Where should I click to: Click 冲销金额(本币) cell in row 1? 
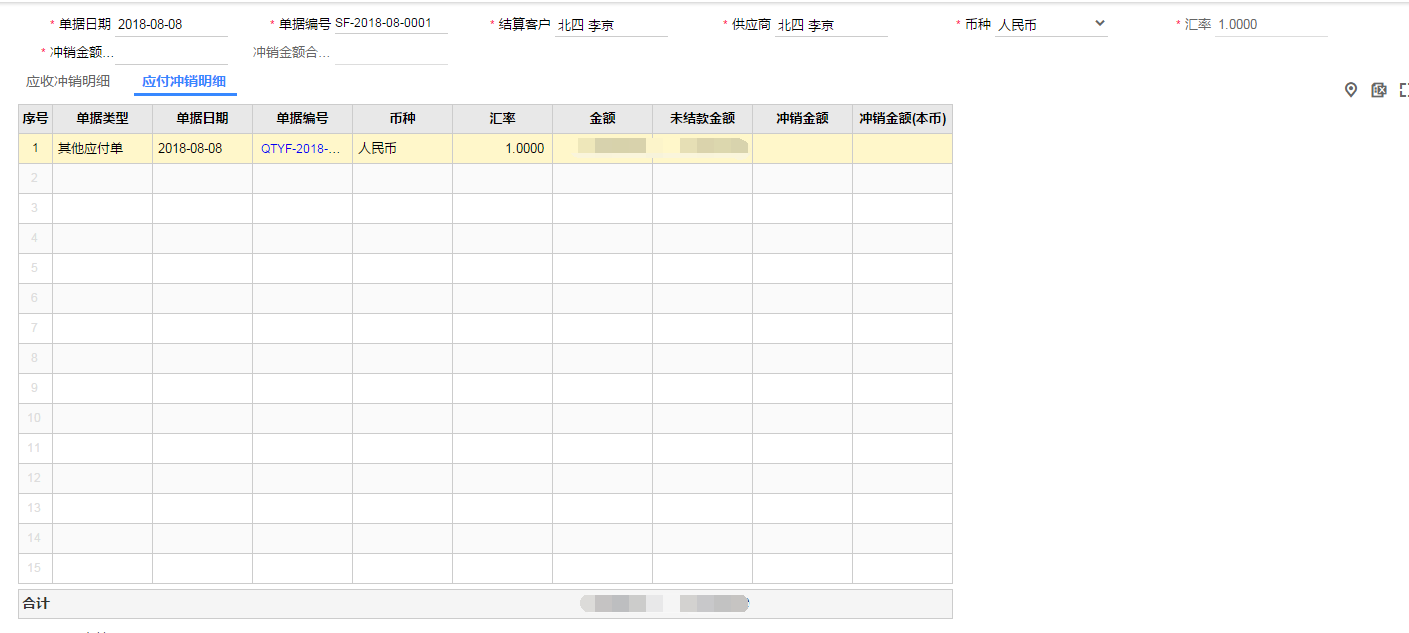click(902, 148)
